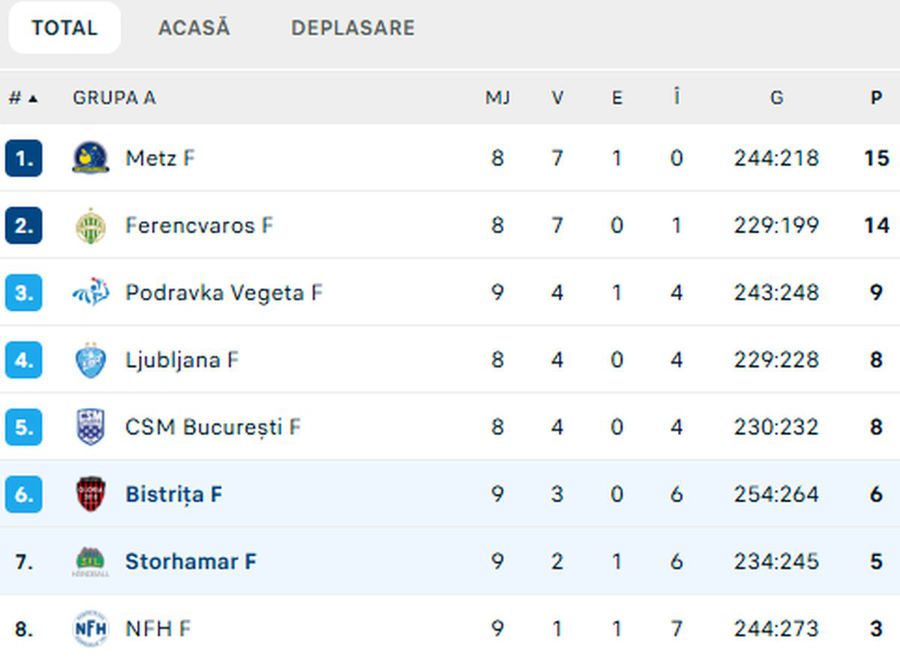Click the Podravka Vegeta team logo

(x=91, y=293)
